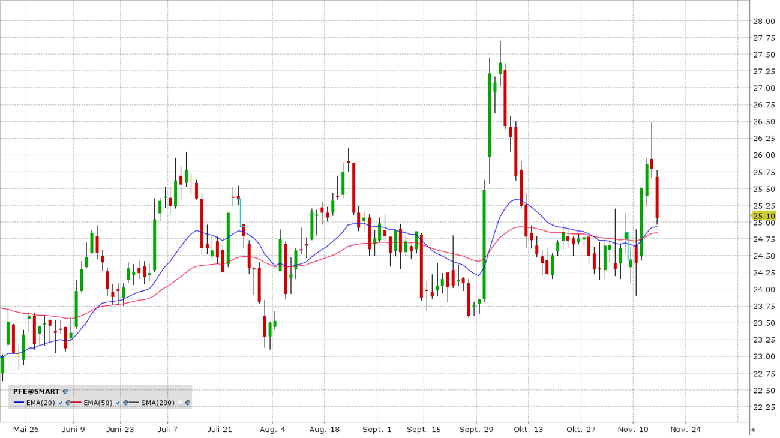The width and height of the screenshot is (780, 438).
Task: Click the 24.50 price axis label
Action: tap(764, 256)
